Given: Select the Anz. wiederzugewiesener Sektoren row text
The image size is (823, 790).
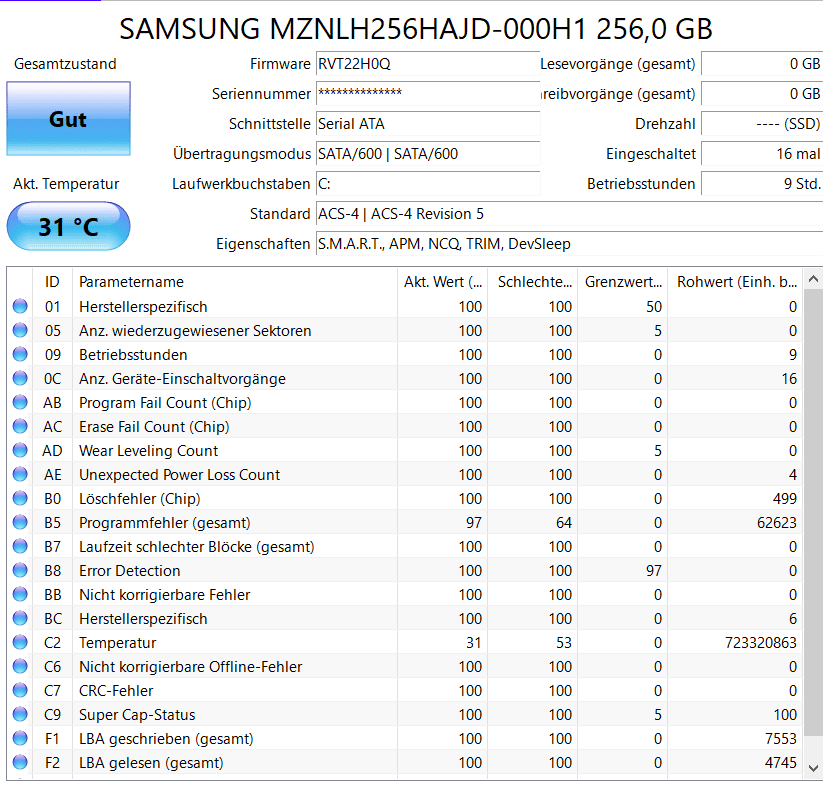Looking at the screenshot, I should (195, 331).
